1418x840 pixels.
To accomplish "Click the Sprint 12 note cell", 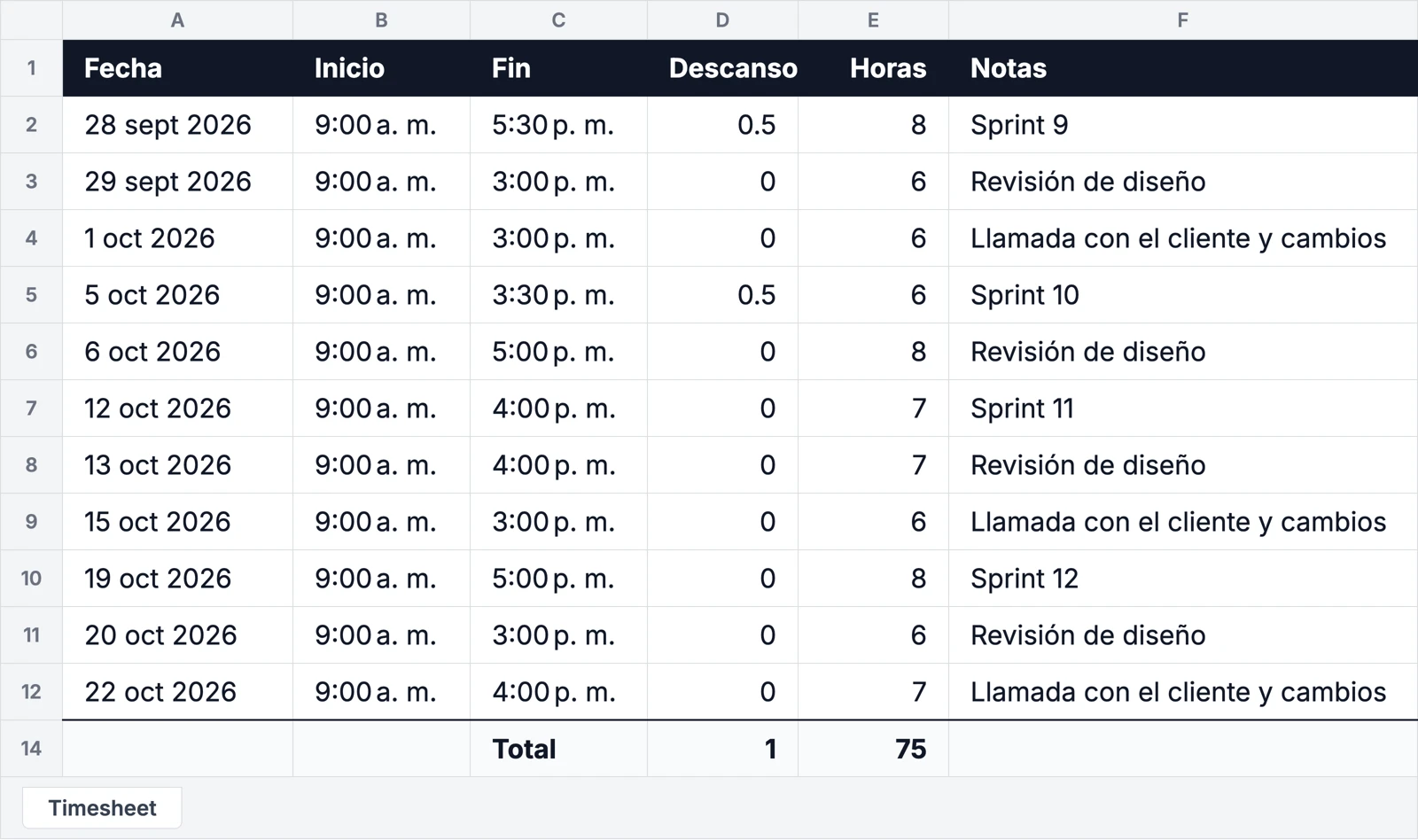I will point(1183,579).
